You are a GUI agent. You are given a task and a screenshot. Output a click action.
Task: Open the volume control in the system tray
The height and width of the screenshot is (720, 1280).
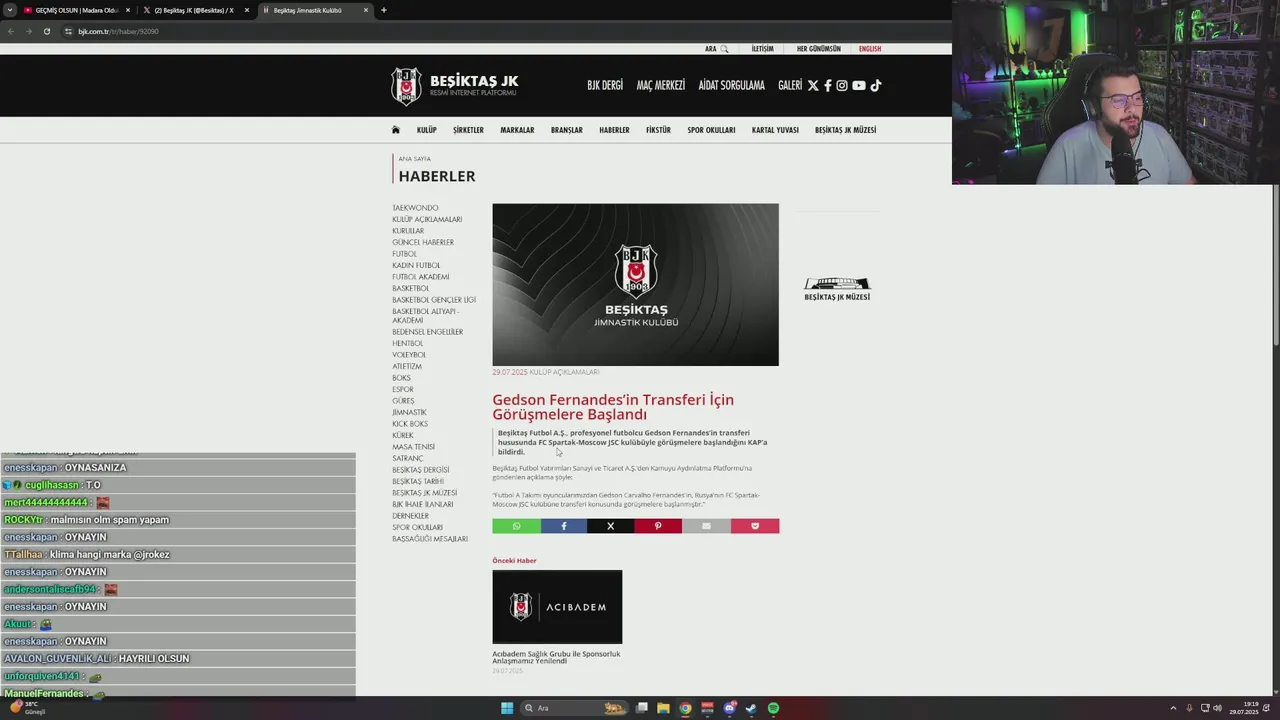(x=1217, y=708)
